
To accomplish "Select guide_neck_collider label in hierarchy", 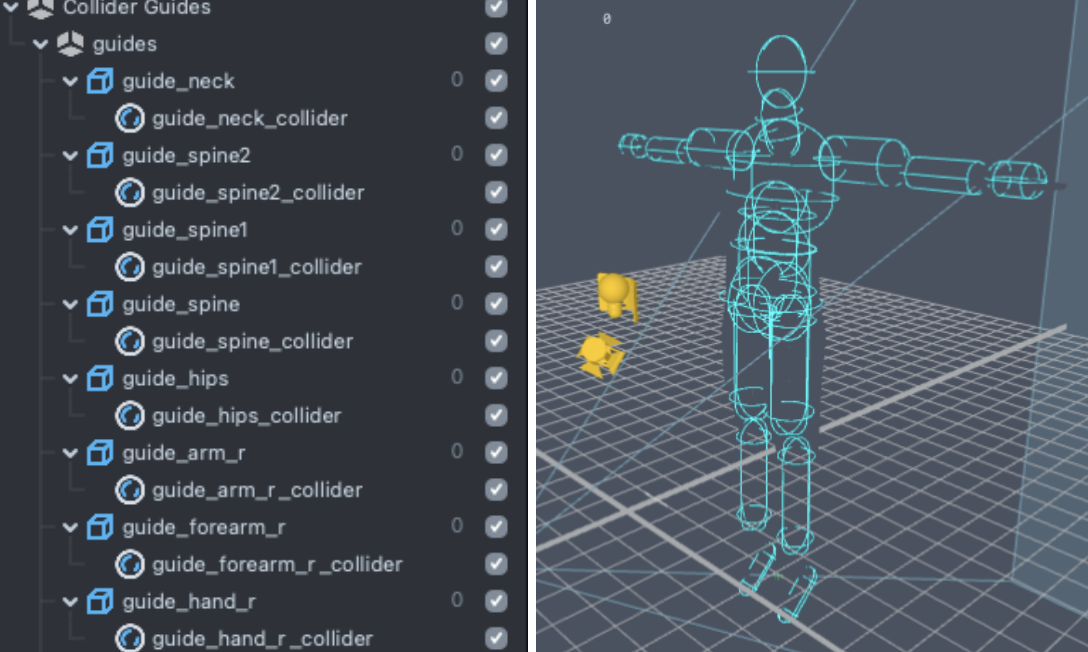I will [250, 119].
